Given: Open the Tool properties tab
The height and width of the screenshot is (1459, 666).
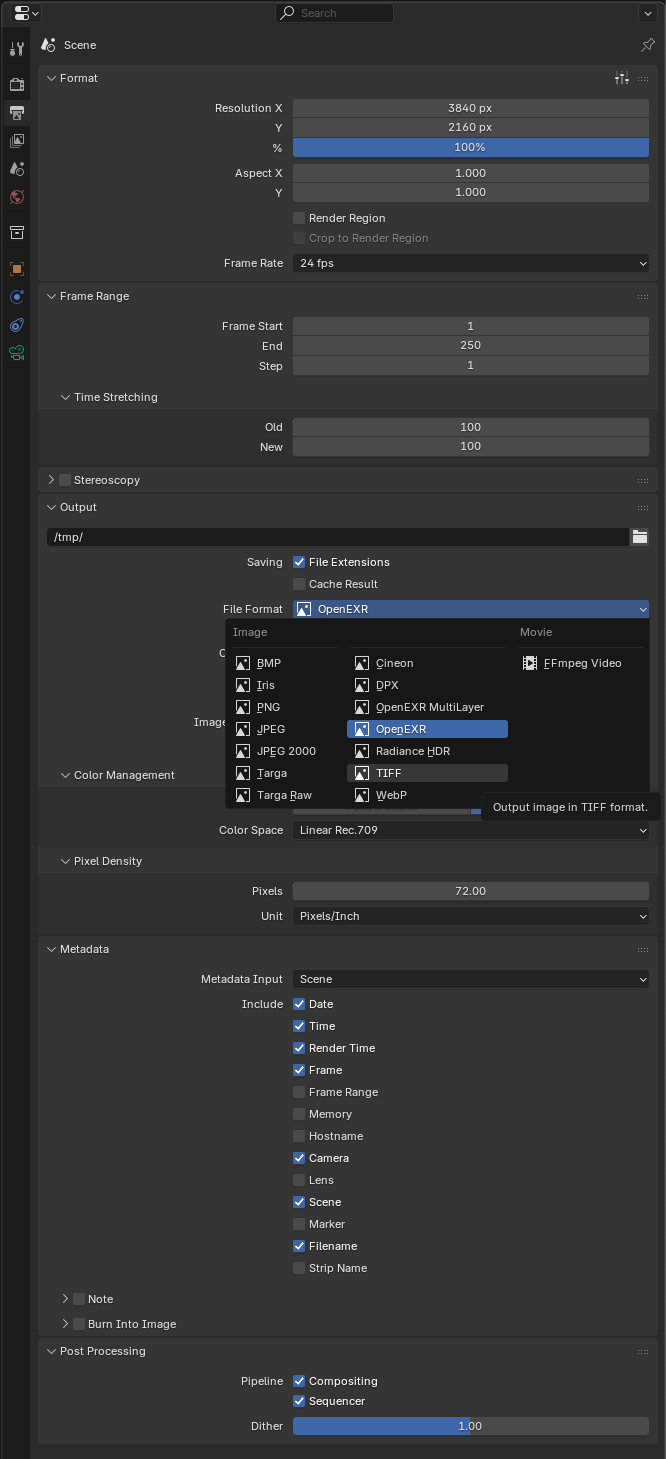Looking at the screenshot, I should (17, 49).
